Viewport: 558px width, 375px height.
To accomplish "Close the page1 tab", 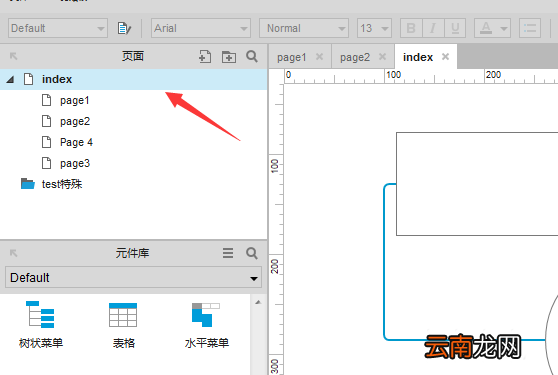I will (x=319, y=57).
